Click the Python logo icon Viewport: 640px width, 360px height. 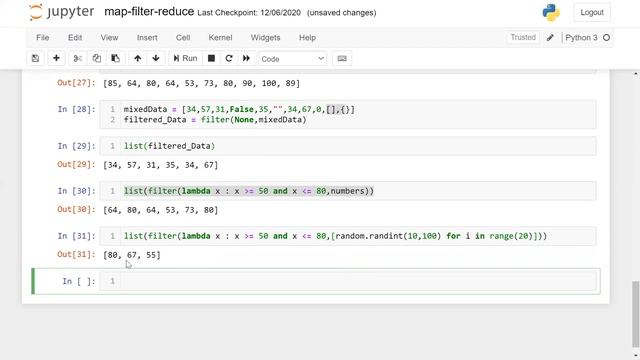point(551,12)
